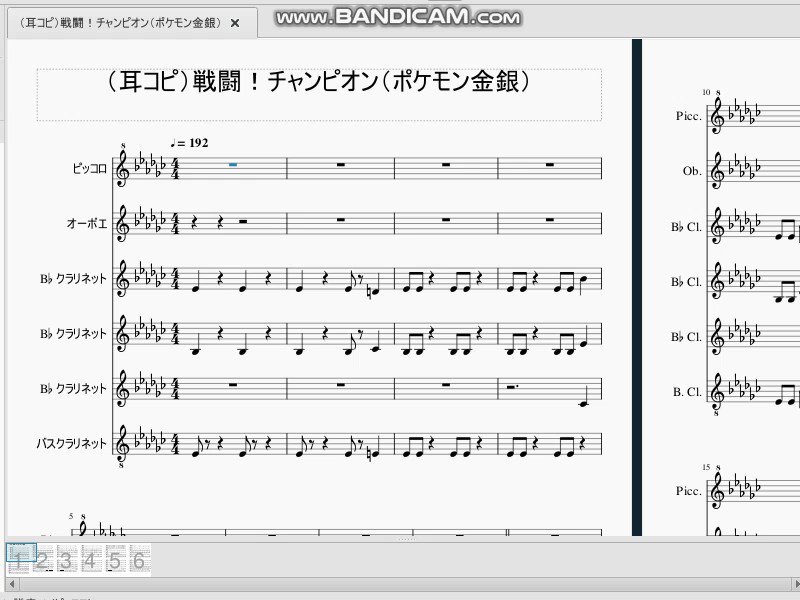Open page 1 thumbnail in navigator

tap(20, 560)
